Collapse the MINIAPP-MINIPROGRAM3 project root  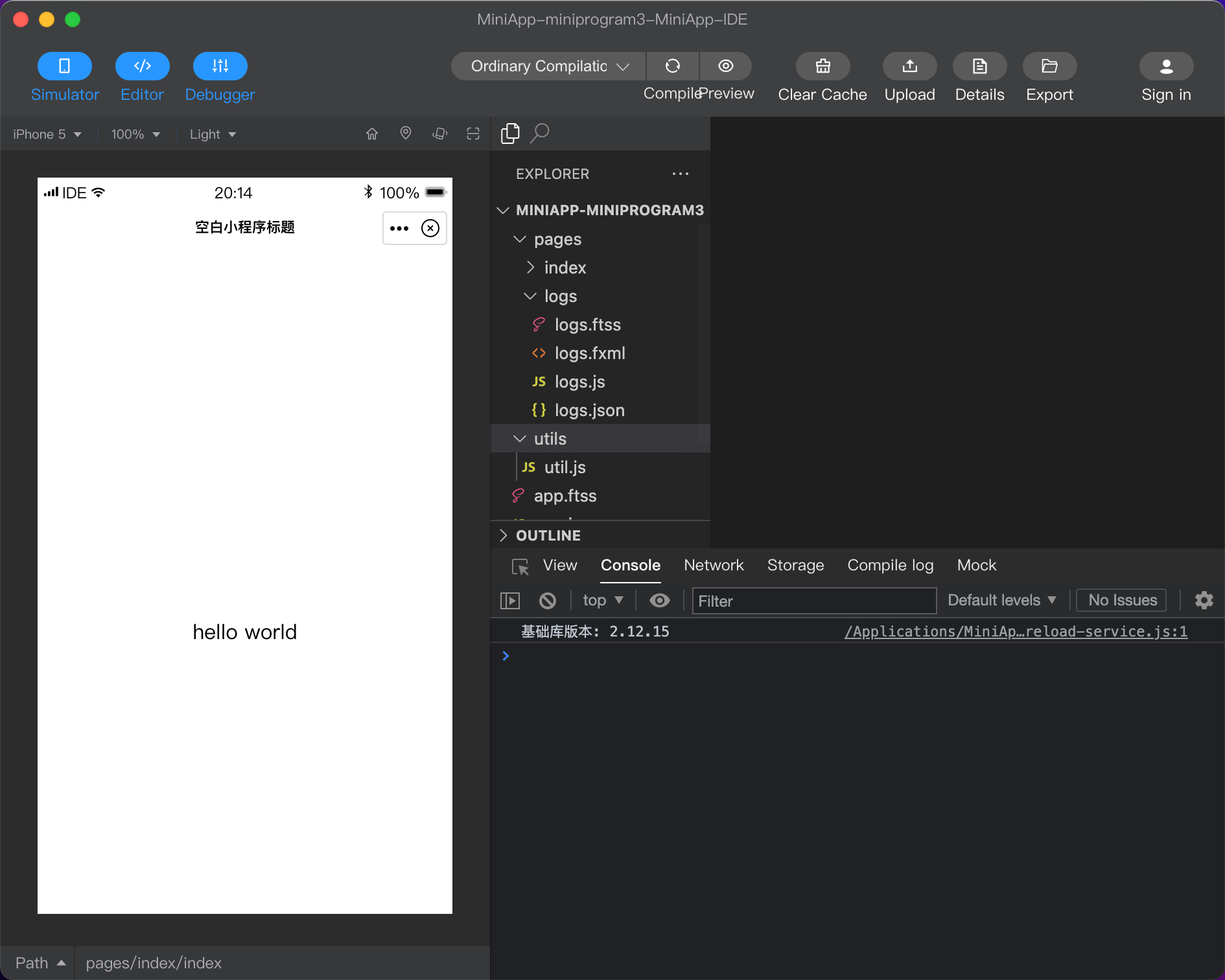[600, 210]
